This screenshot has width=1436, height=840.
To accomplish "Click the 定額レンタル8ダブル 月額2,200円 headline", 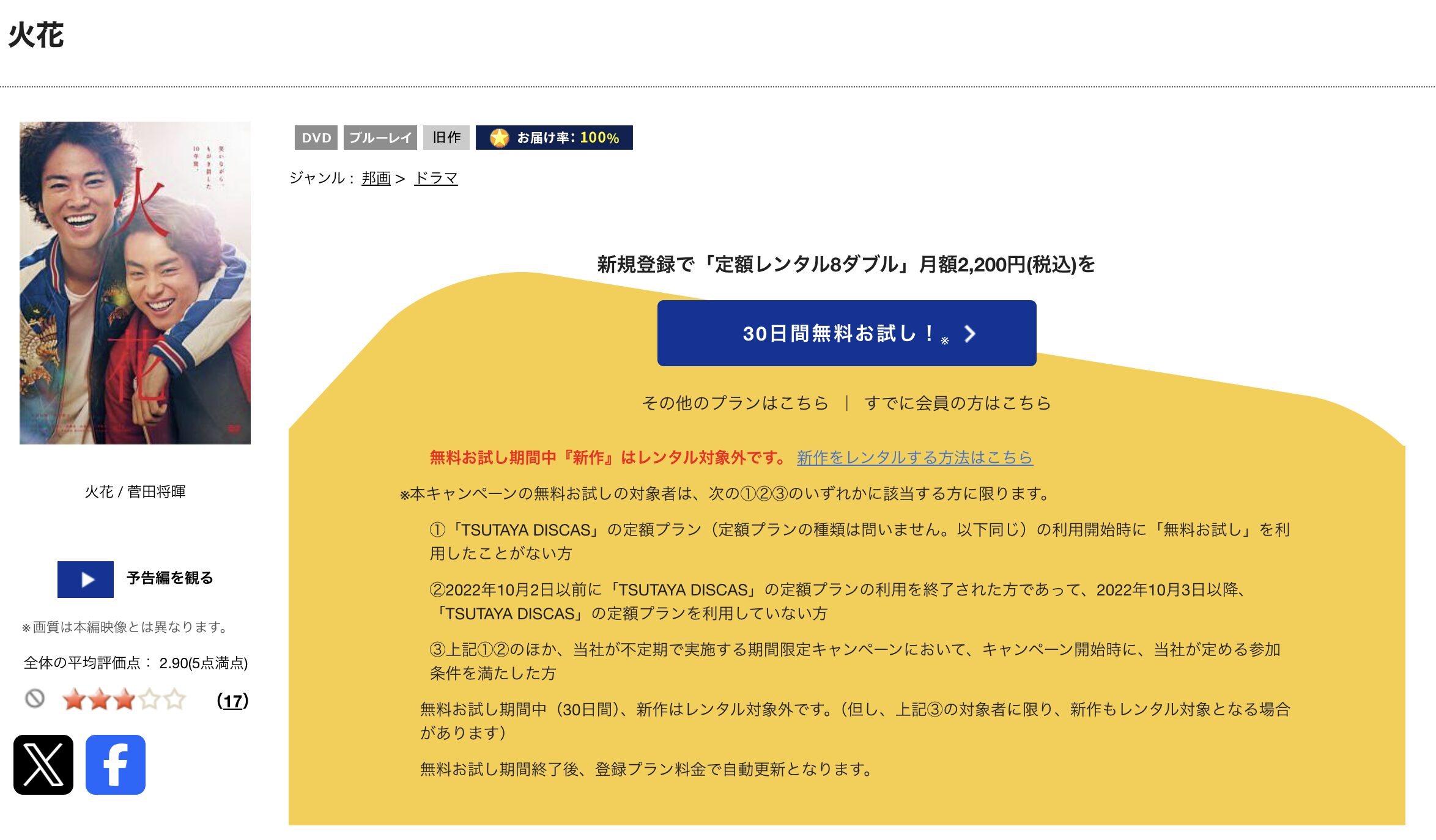I will [x=846, y=264].
